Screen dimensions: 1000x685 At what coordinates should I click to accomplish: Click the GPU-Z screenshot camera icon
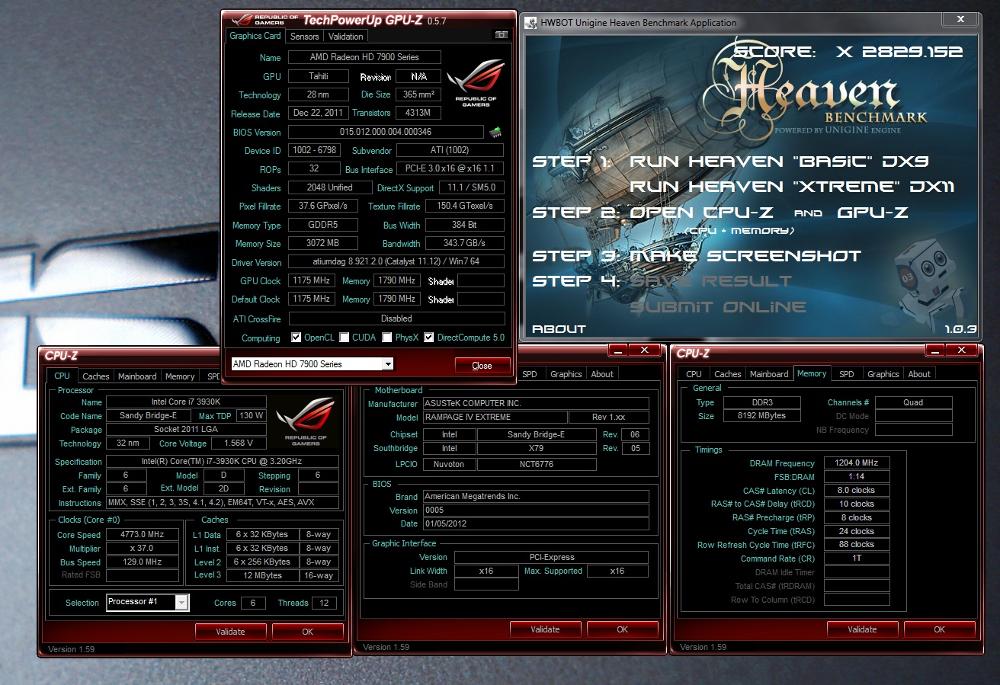tap(501, 35)
